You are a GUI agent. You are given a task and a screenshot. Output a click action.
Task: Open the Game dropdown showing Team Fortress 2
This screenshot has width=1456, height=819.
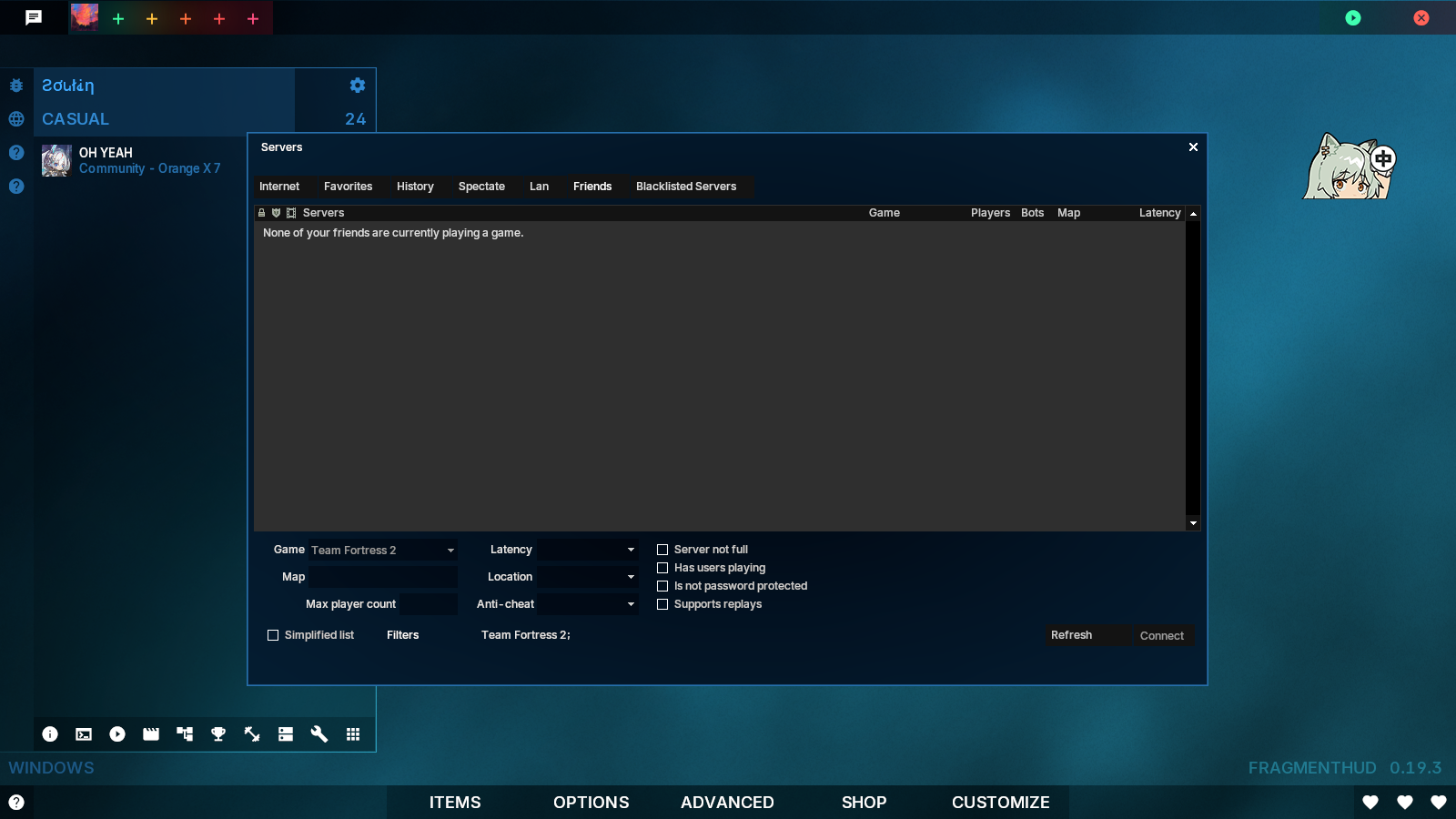pos(383,550)
